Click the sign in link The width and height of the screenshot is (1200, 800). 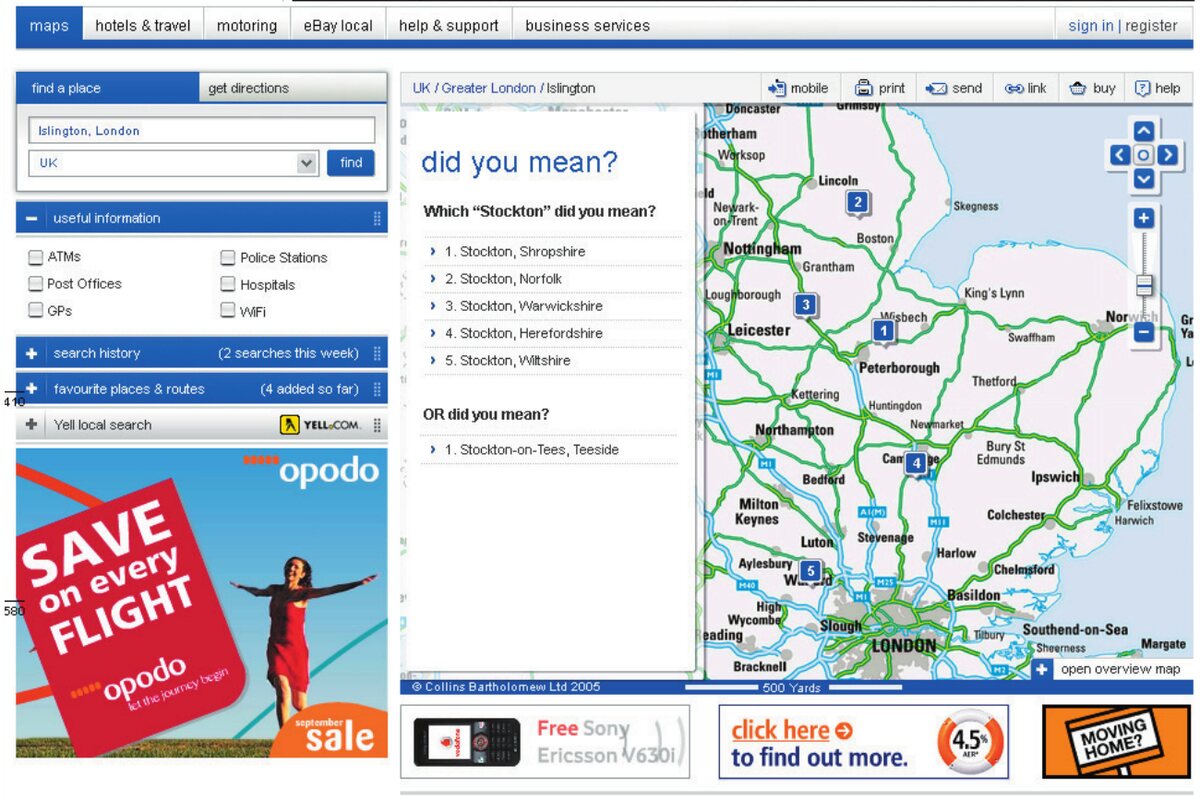click(1090, 26)
